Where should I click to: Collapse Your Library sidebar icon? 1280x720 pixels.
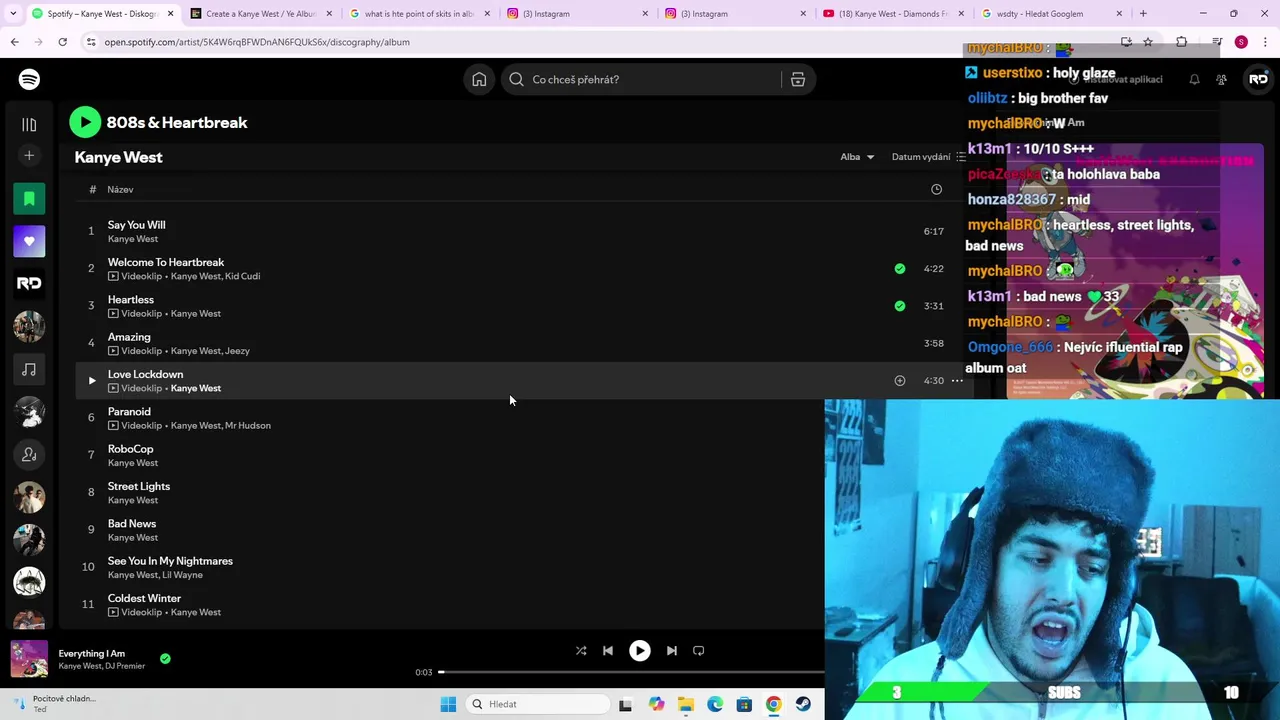pos(29,125)
